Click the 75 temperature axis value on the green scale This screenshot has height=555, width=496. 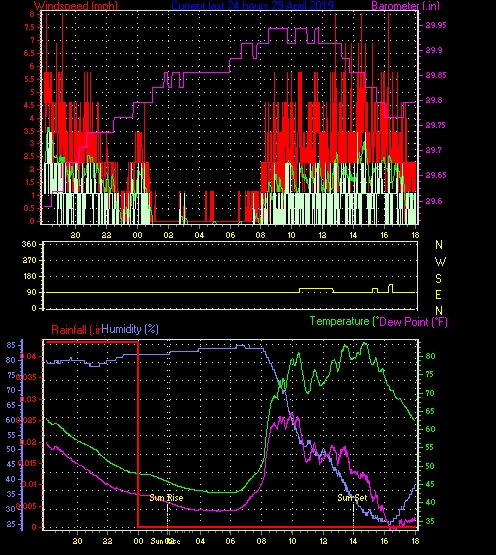430,374
